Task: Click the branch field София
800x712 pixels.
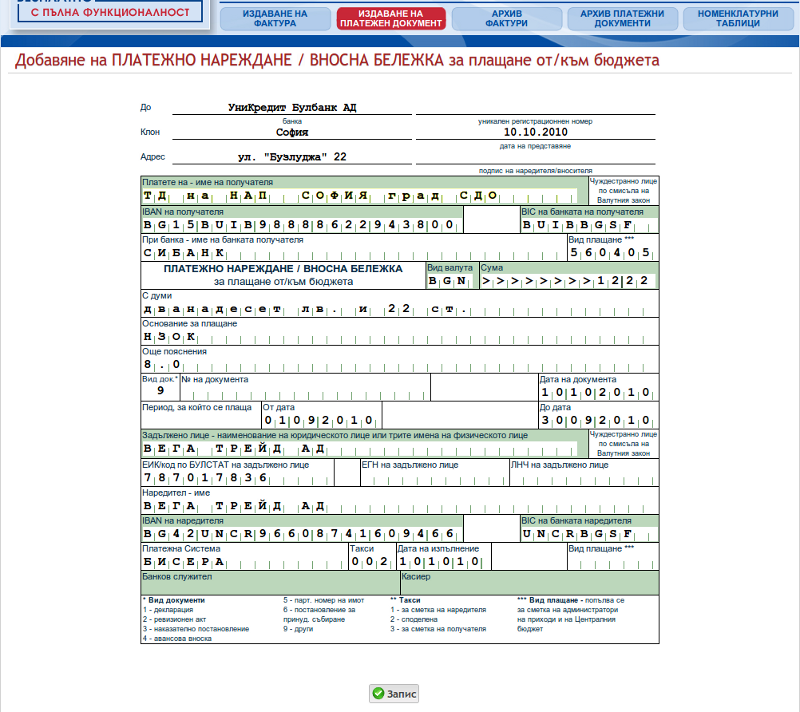Action: pos(292,132)
